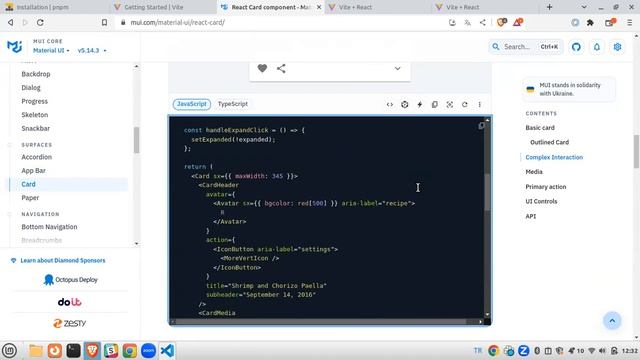Image resolution: width=640 pixels, height=360 pixels.
Task: Edit demo in CodeSandbox
Action: [404, 104]
